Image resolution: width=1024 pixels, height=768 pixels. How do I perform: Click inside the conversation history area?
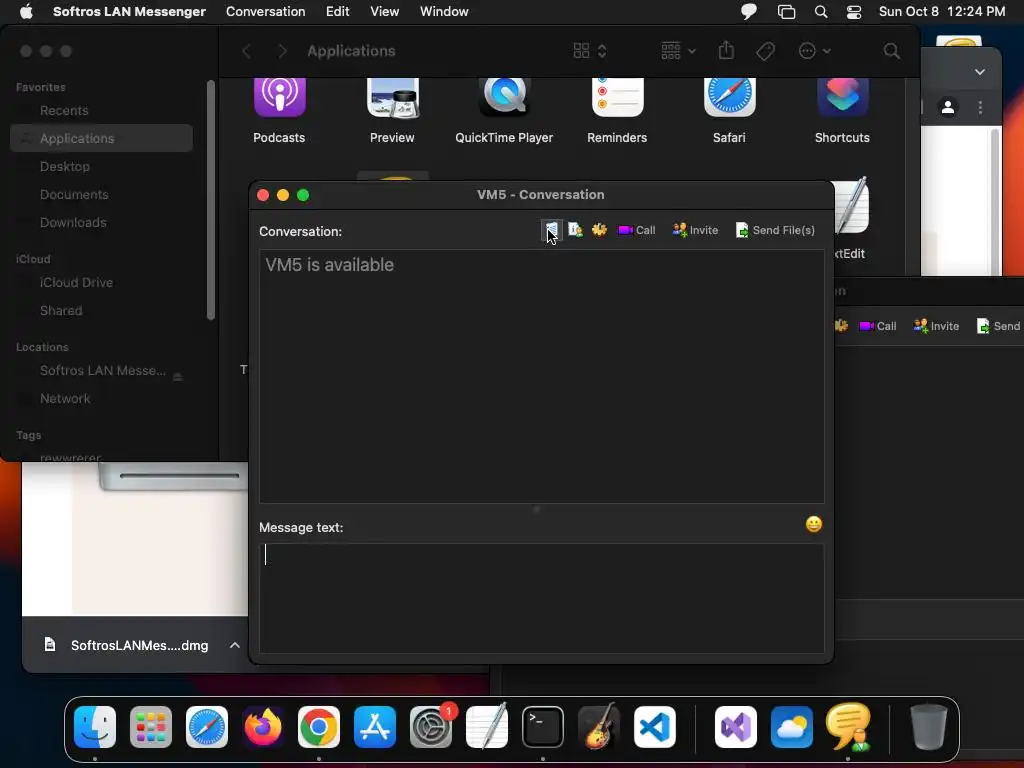tap(541, 376)
